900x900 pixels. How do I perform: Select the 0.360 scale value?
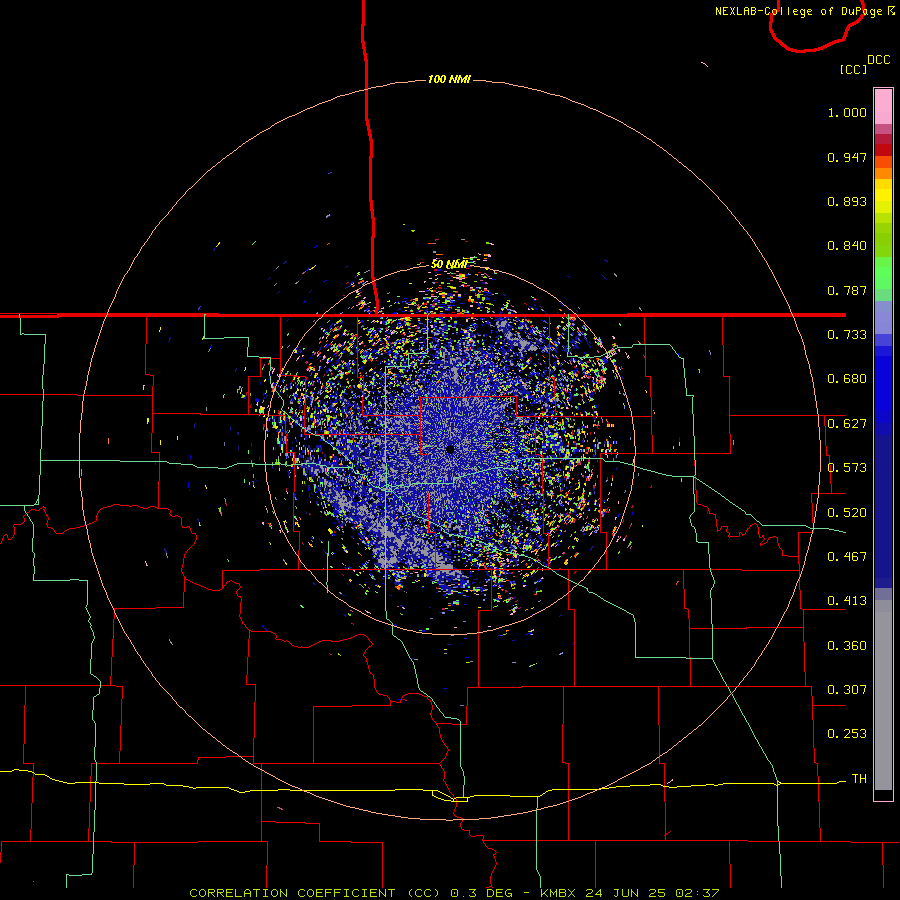coord(847,646)
